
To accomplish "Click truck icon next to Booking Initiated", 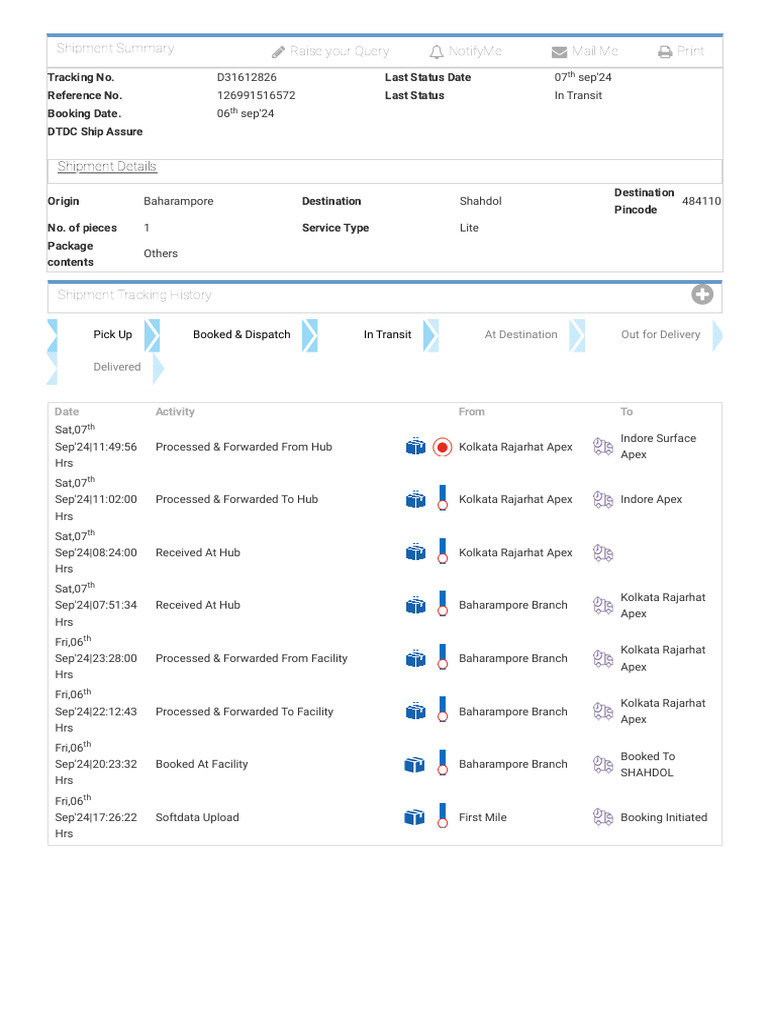I will click(603, 817).
